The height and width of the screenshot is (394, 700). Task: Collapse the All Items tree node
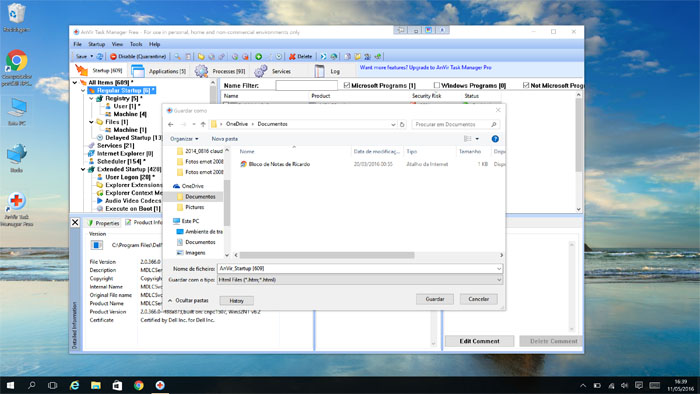tap(75, 83)
